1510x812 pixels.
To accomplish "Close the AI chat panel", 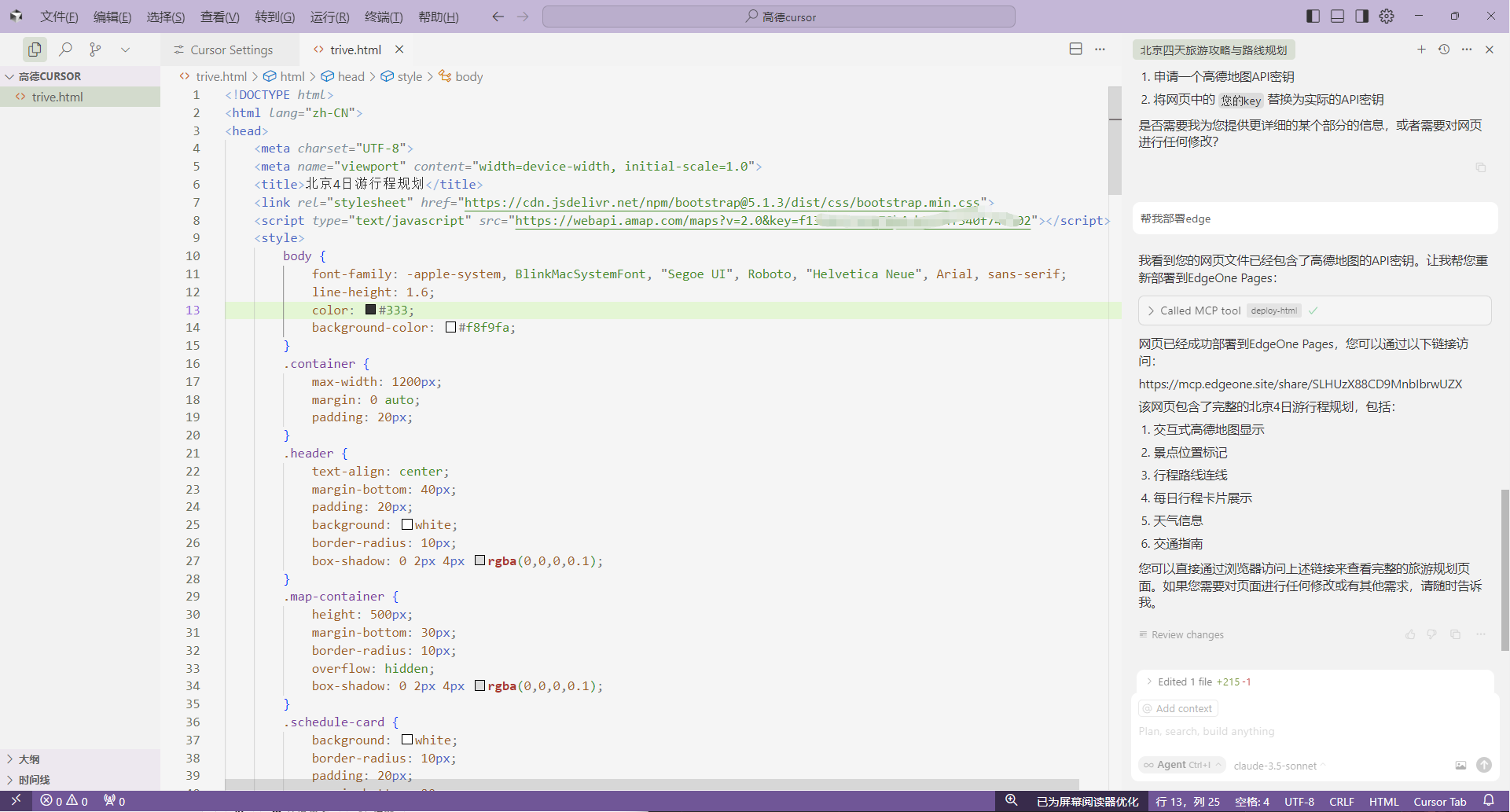I will (x=1489, y=50).
